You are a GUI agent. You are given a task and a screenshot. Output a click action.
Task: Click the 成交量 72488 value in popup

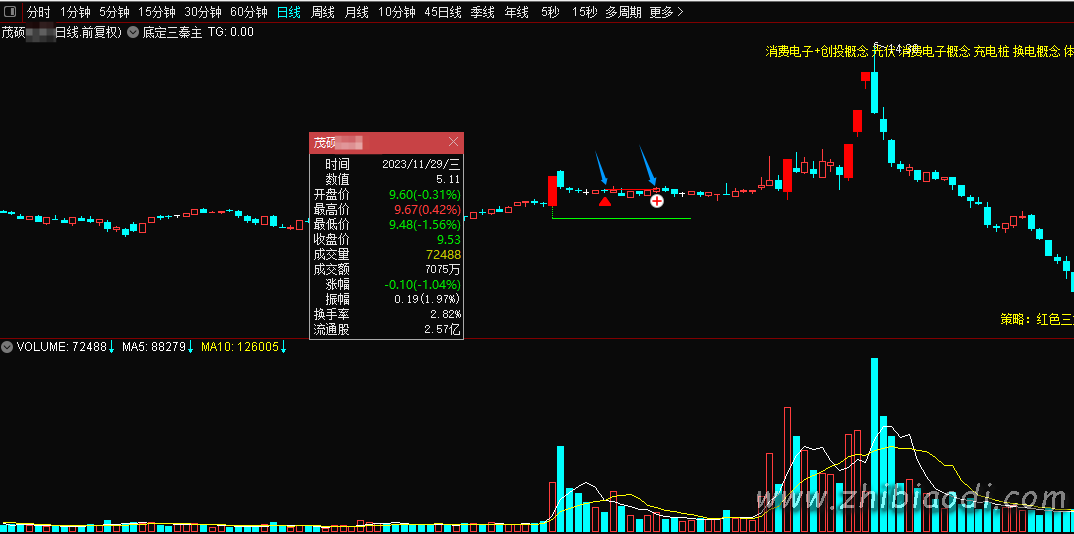pos(444,255)
